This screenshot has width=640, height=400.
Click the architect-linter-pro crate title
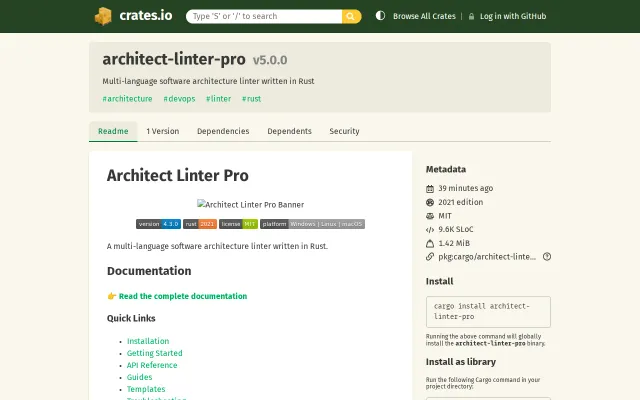174,59
